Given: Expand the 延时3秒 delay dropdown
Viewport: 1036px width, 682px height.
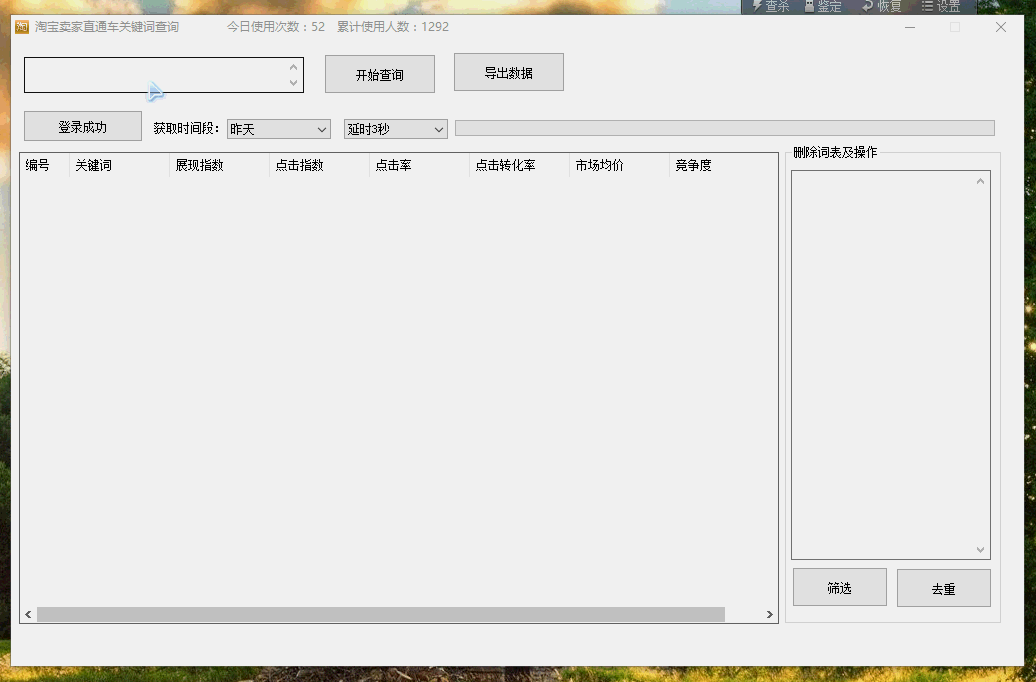Looking at the screenshot, I should (395, 129).
